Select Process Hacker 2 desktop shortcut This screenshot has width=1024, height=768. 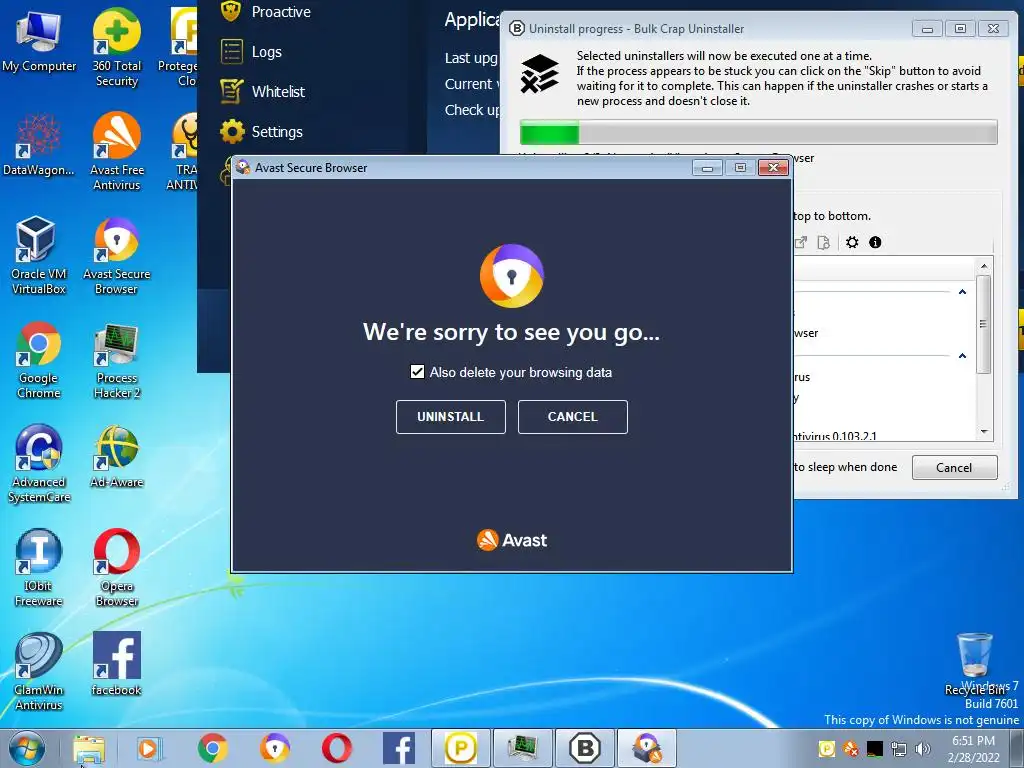116,360
